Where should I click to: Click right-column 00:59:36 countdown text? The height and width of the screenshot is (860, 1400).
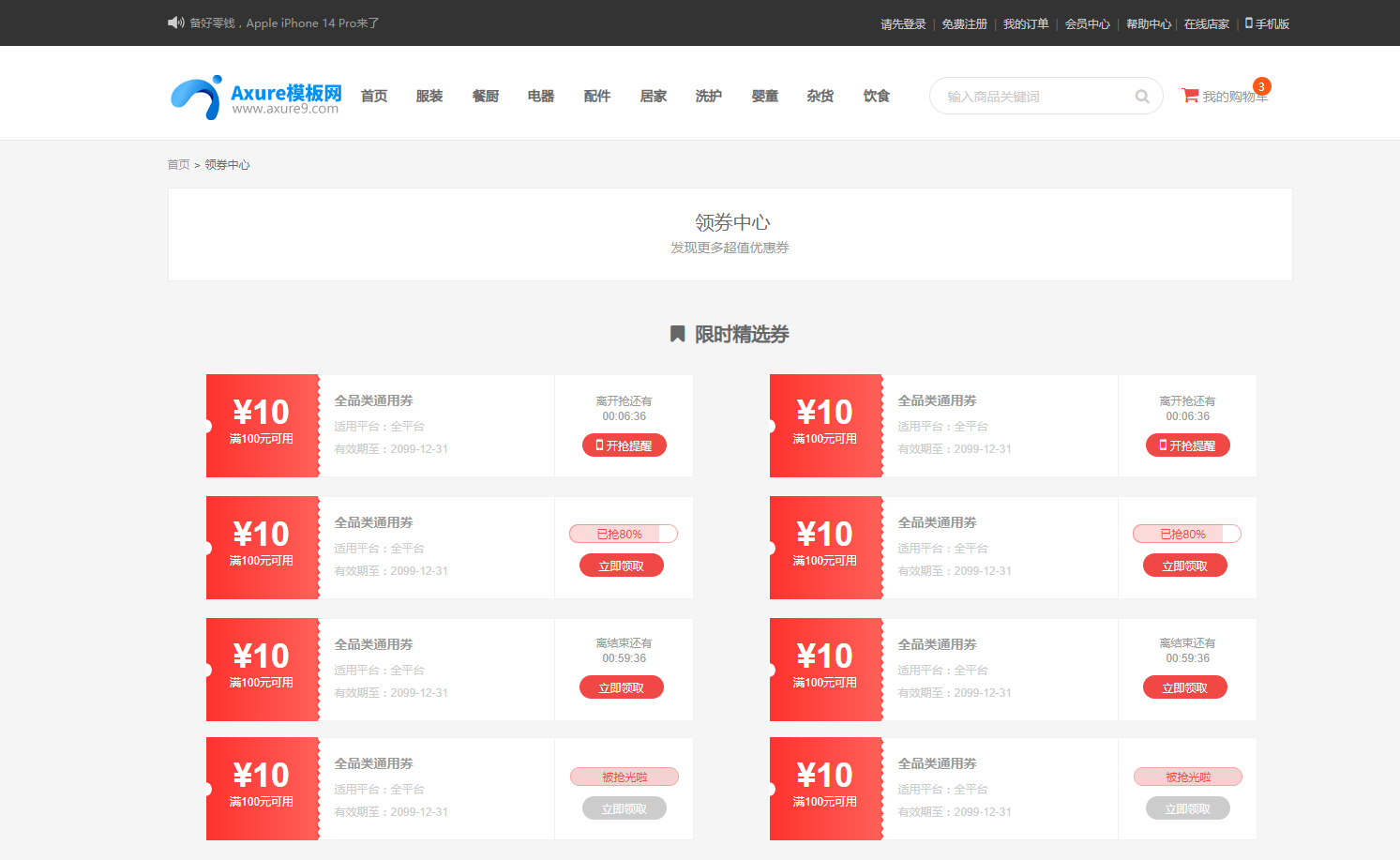point(1188,658)
